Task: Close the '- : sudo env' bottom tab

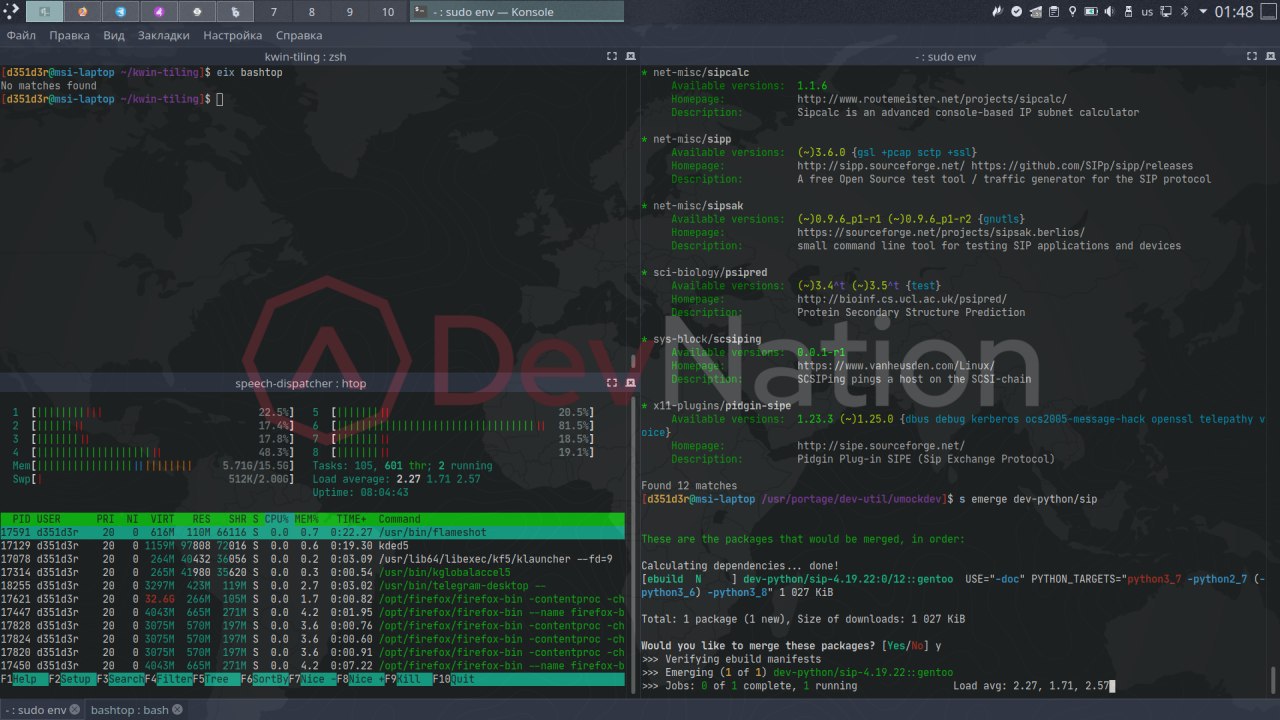Action: tap(73, 710)
